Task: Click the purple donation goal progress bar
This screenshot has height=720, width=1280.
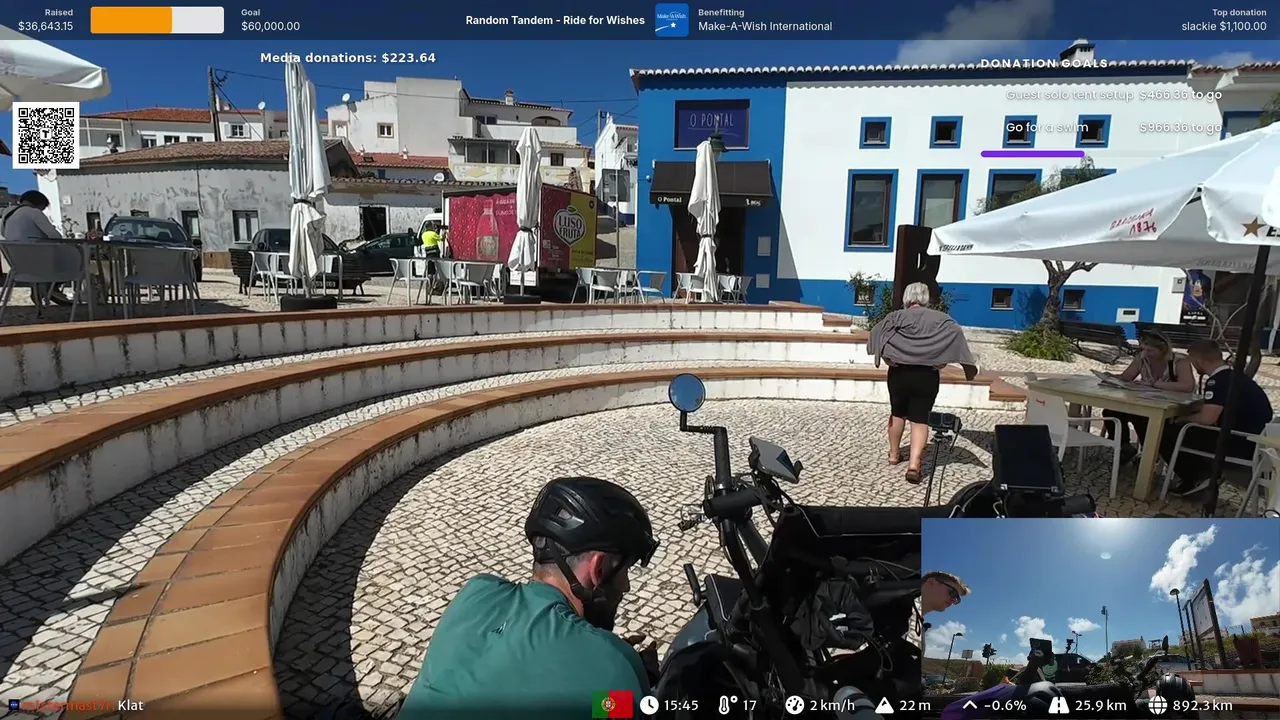Action: (x=1032, y=154)
